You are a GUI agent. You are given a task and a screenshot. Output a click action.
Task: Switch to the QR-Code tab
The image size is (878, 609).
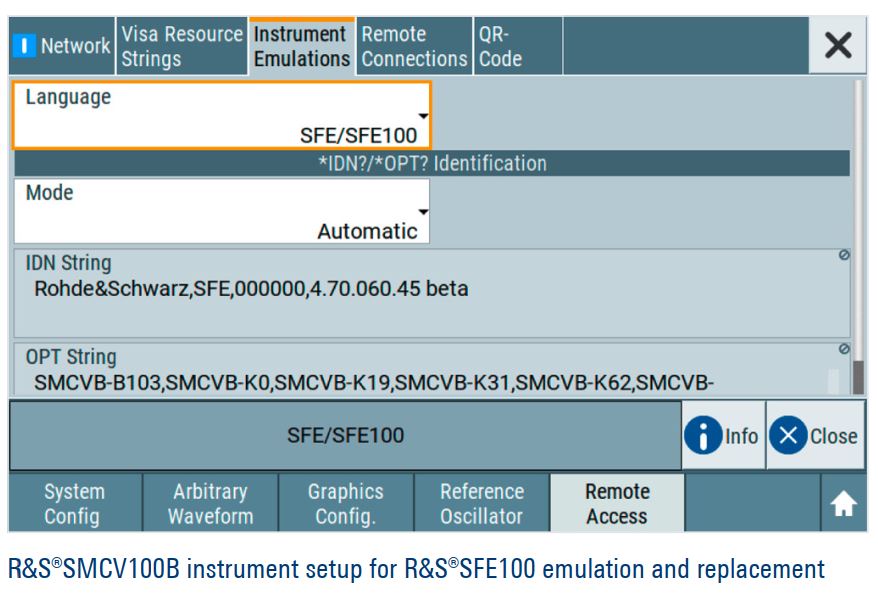[518, 45]
